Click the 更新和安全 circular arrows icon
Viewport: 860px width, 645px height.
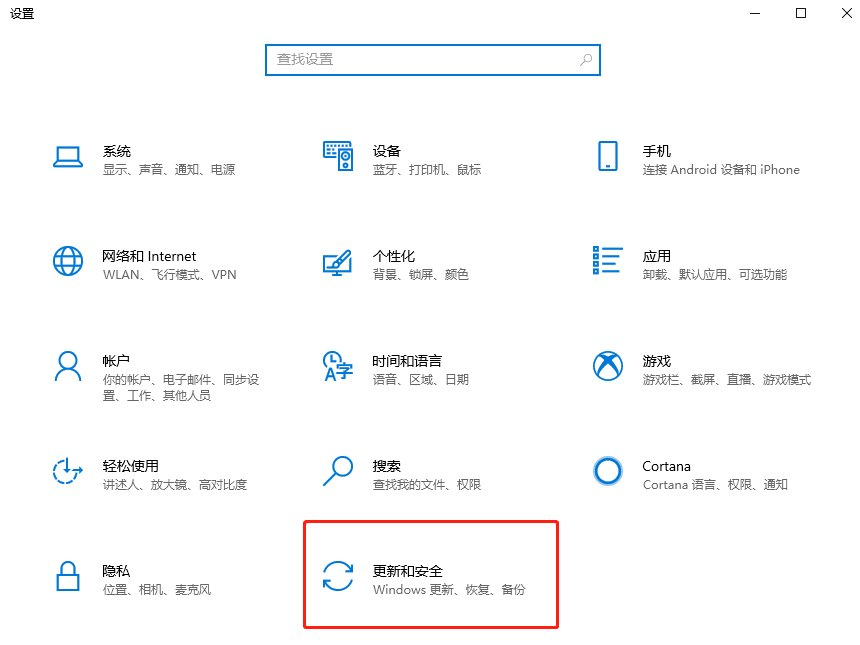338,576
